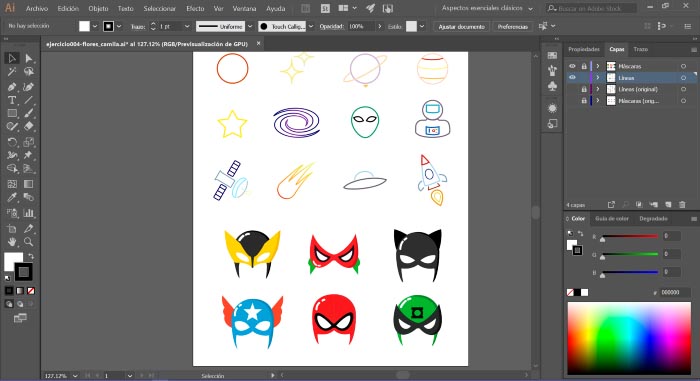Viewport: 700px width, 381px height.
Task: Activate the Line Segment tool
Action: pyautogui.click(x=29, y=100)
